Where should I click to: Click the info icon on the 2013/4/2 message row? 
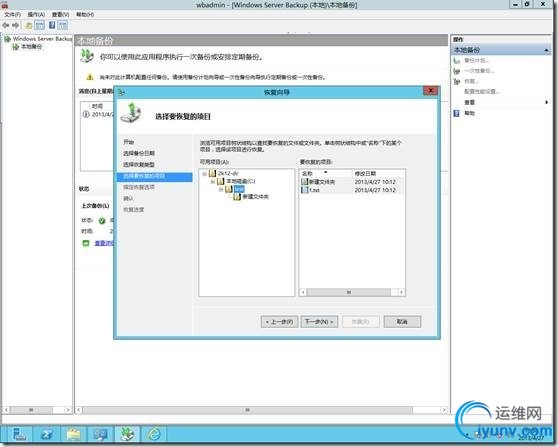pos(86,114)
